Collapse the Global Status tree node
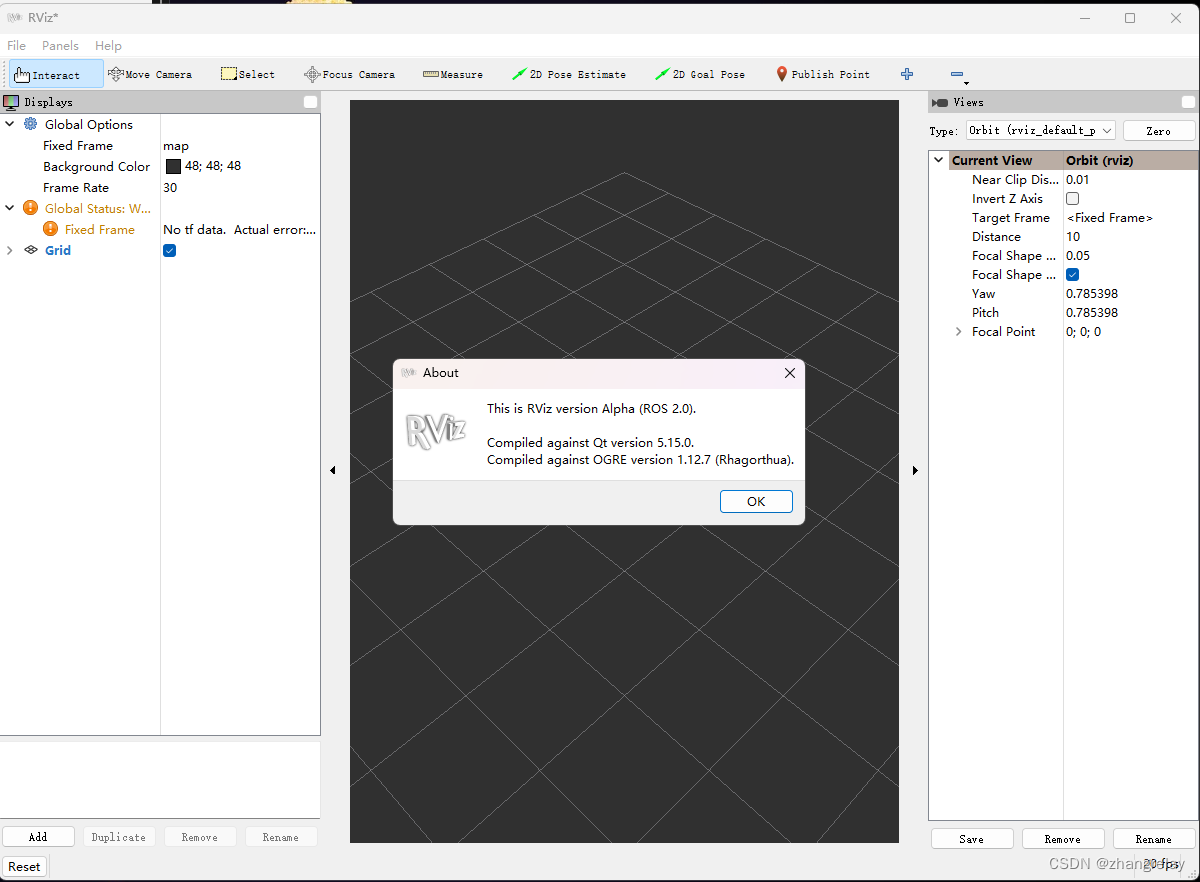Viewport: 1200px width, 882px height. click(10, 208)
